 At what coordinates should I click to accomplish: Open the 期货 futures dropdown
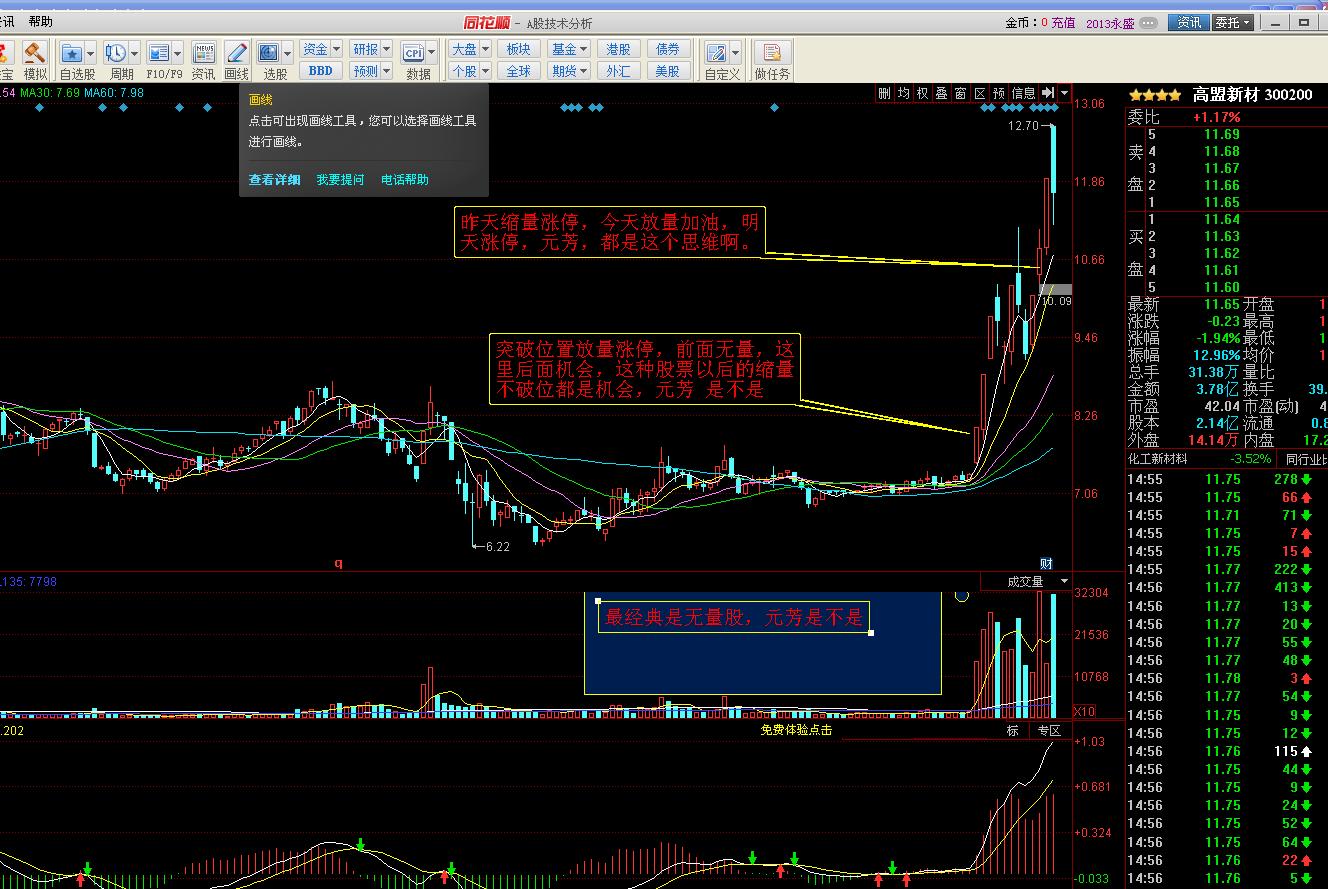(569, 71)
